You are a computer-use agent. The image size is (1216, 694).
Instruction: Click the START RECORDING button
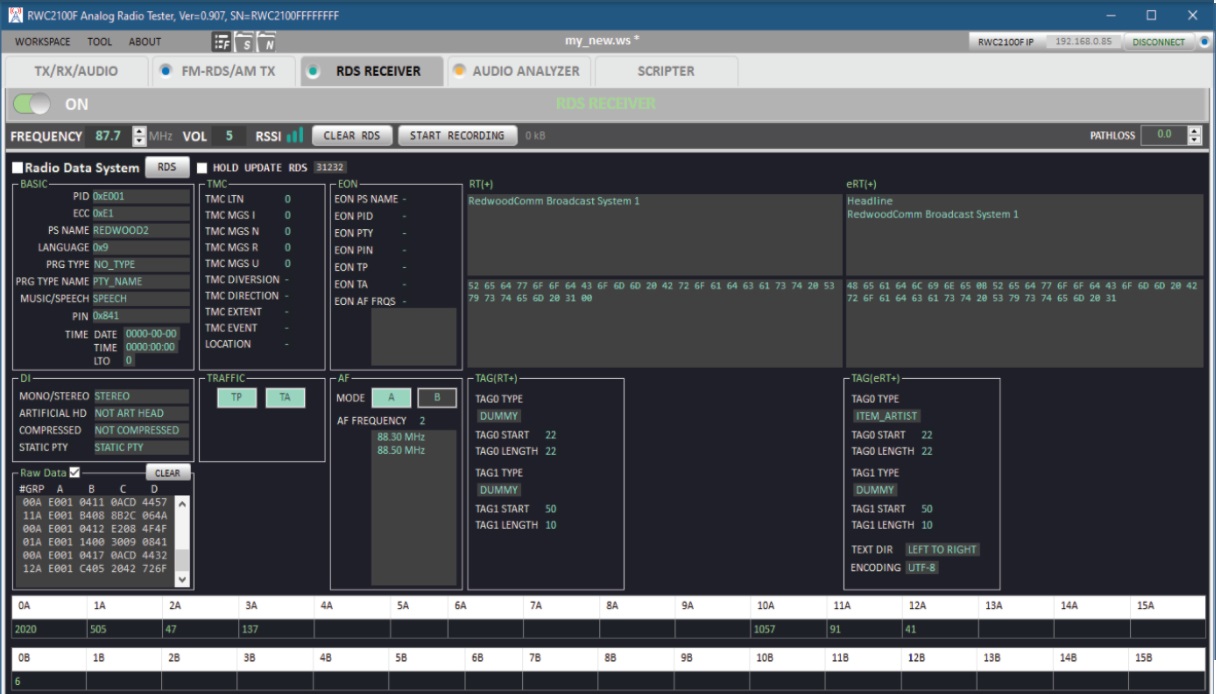click(457, 136)
